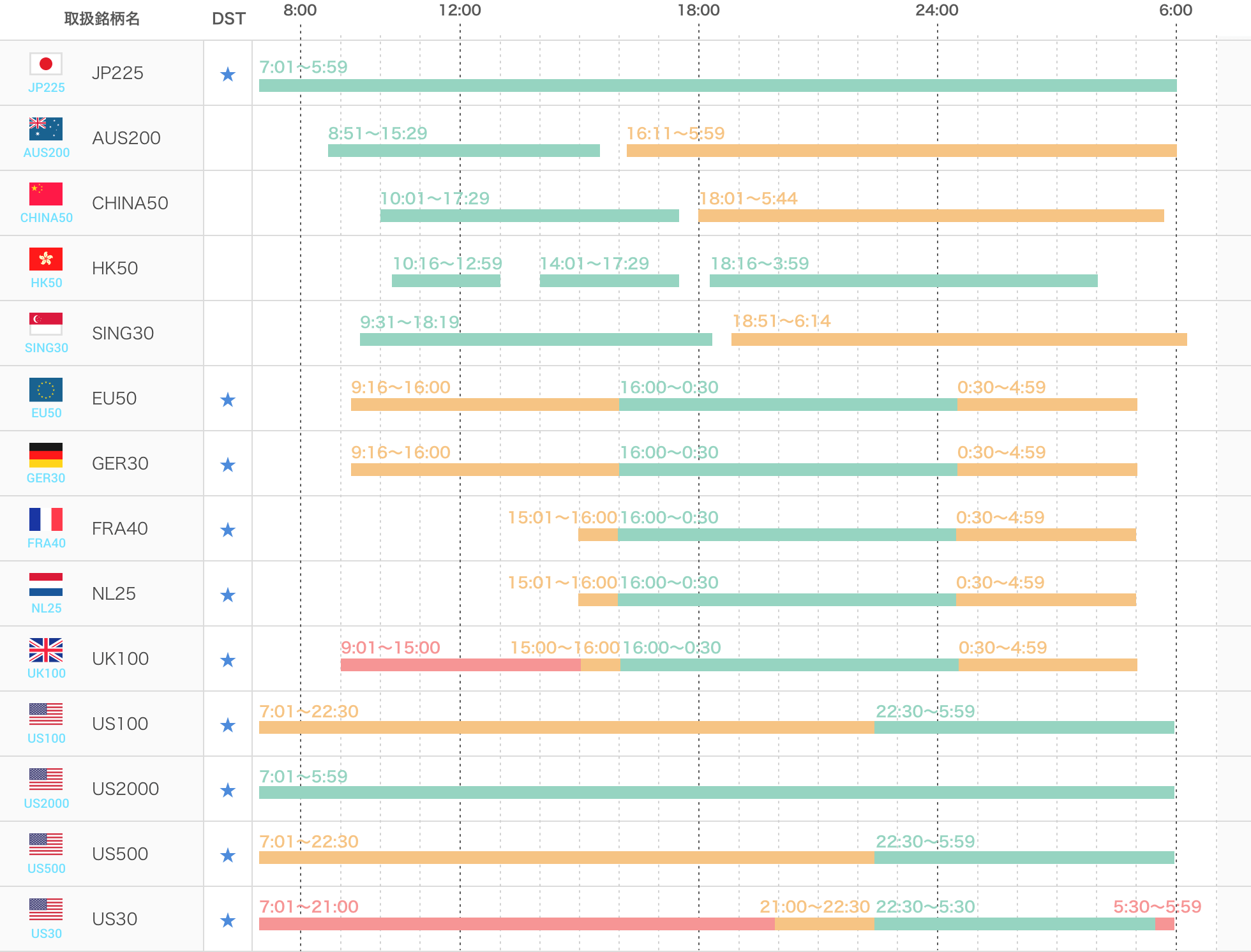
Task: Click the DST star in UK100 row
Action: [x=228, y=660]
